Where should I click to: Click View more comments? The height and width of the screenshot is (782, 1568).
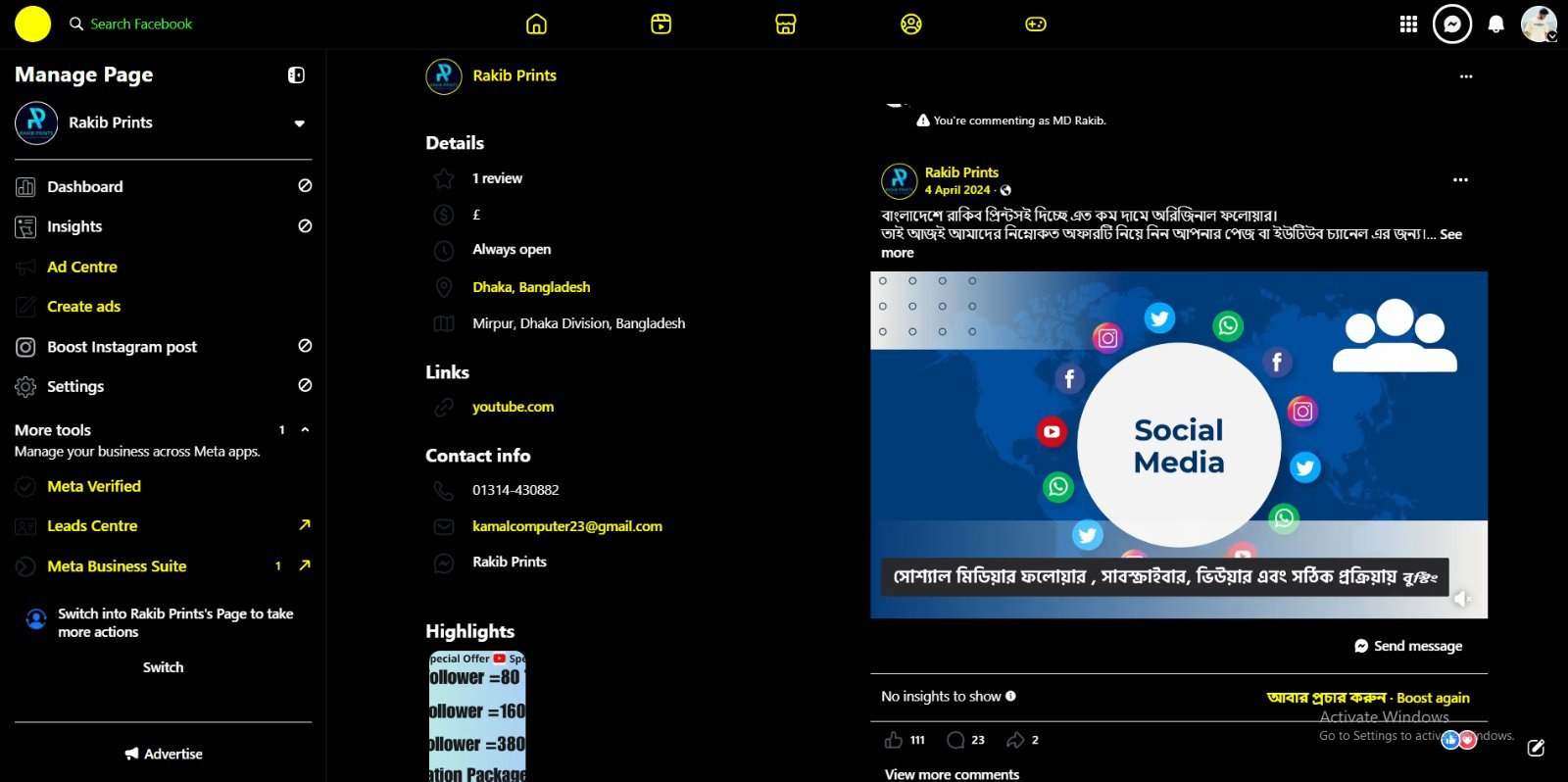click(952, 774)
